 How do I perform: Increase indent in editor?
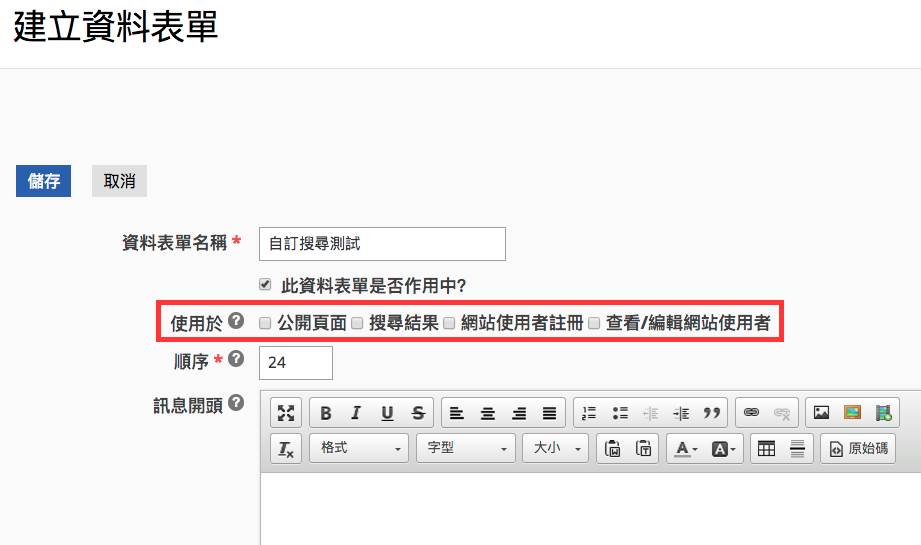tap(681, 413)
